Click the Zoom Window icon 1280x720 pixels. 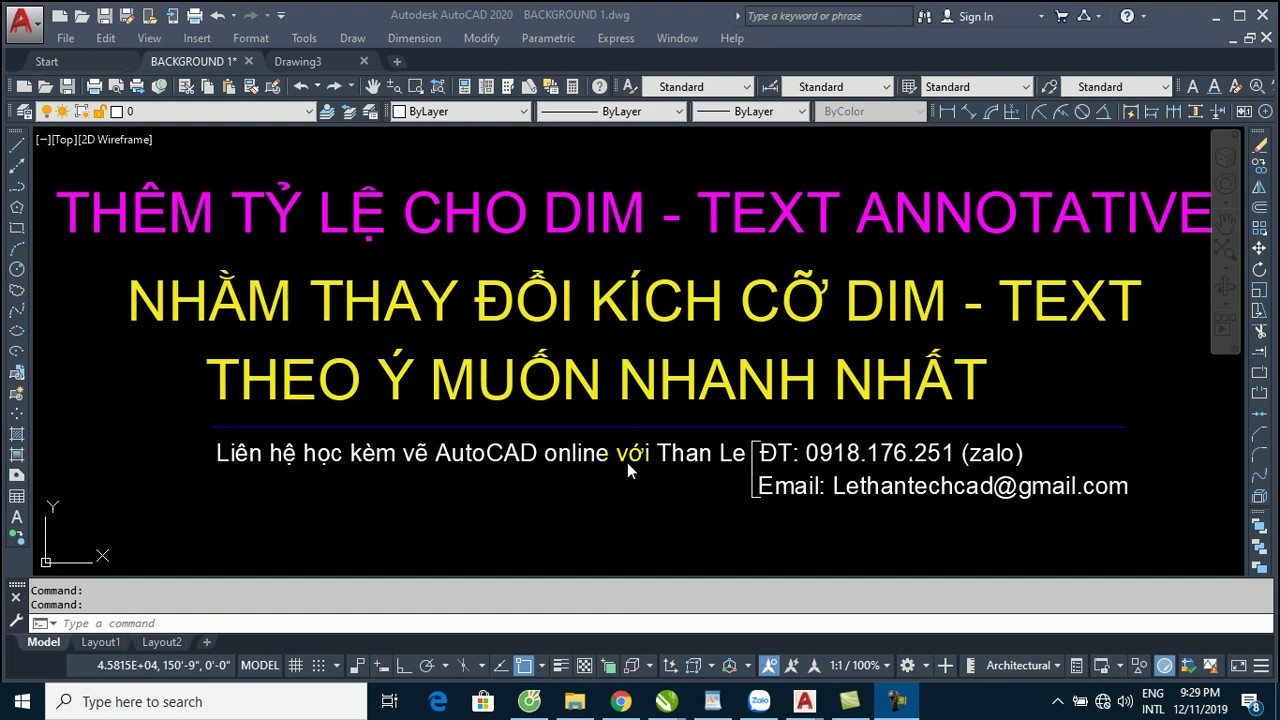(x=416, y=86)
